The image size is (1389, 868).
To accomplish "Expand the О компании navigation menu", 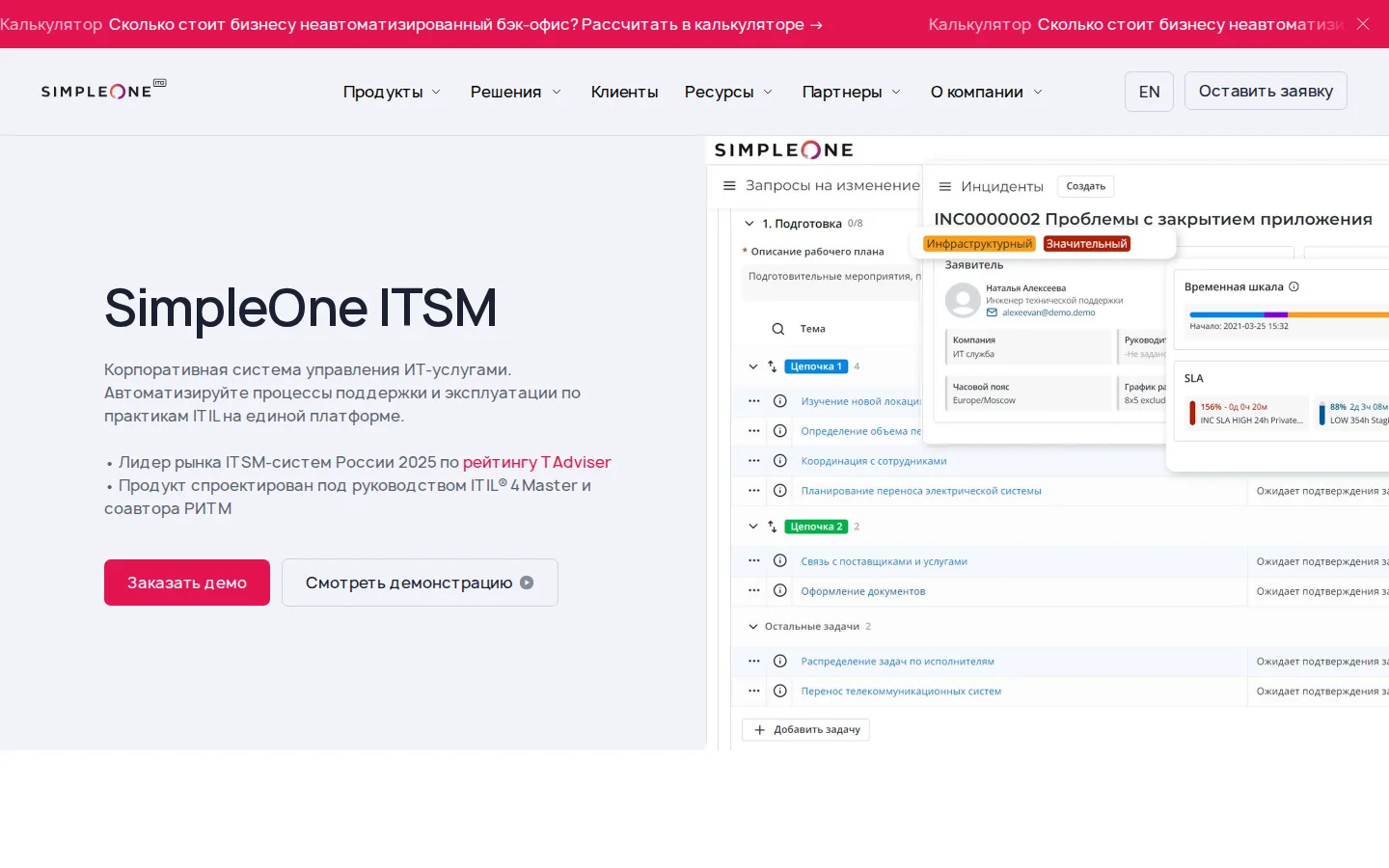I will 987,92.
